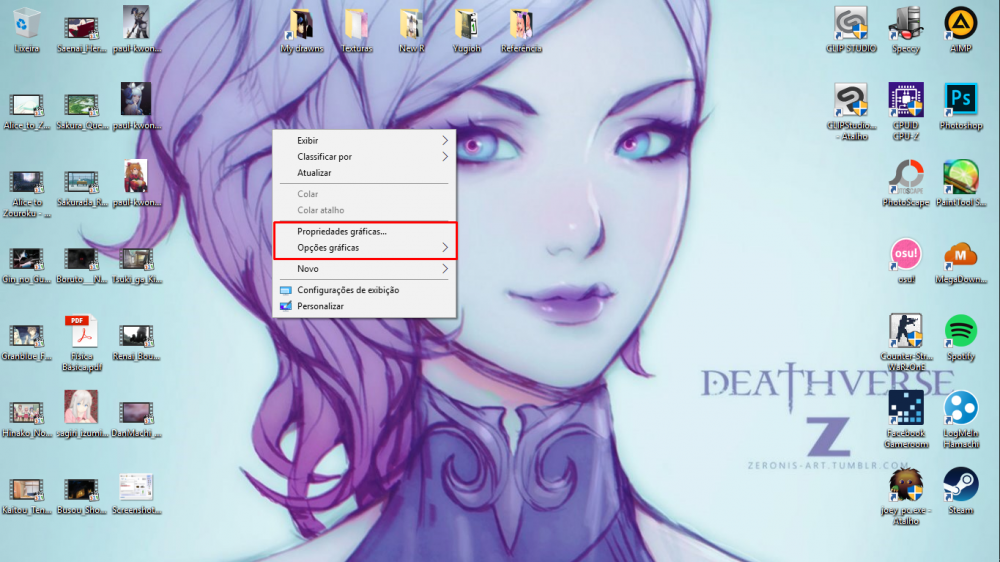Launch the AIMP music player icon
Viewport: 1000px width, 562px height.
click(x=960, y=30)
